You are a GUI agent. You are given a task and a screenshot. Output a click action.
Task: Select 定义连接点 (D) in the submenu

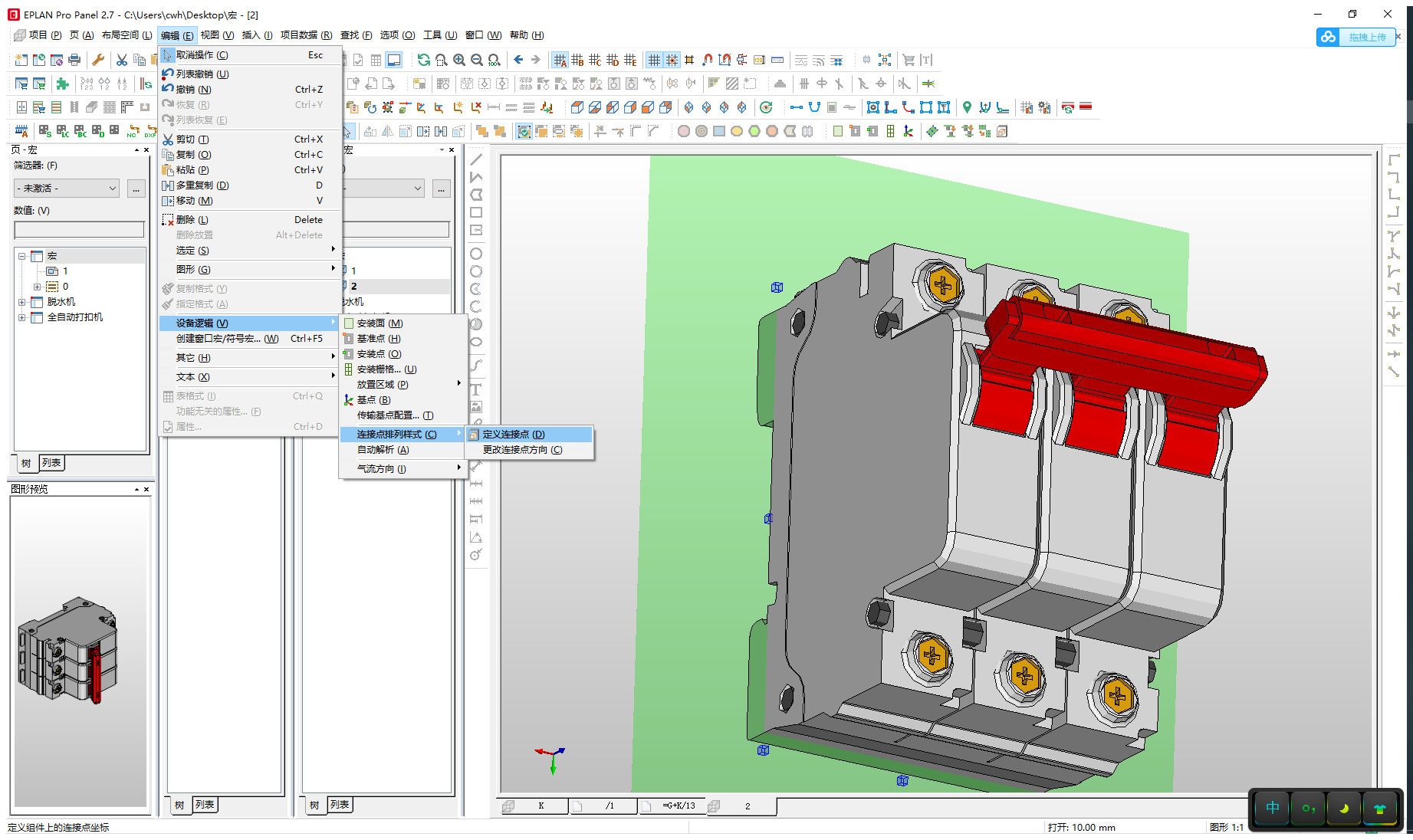[514, 435]
